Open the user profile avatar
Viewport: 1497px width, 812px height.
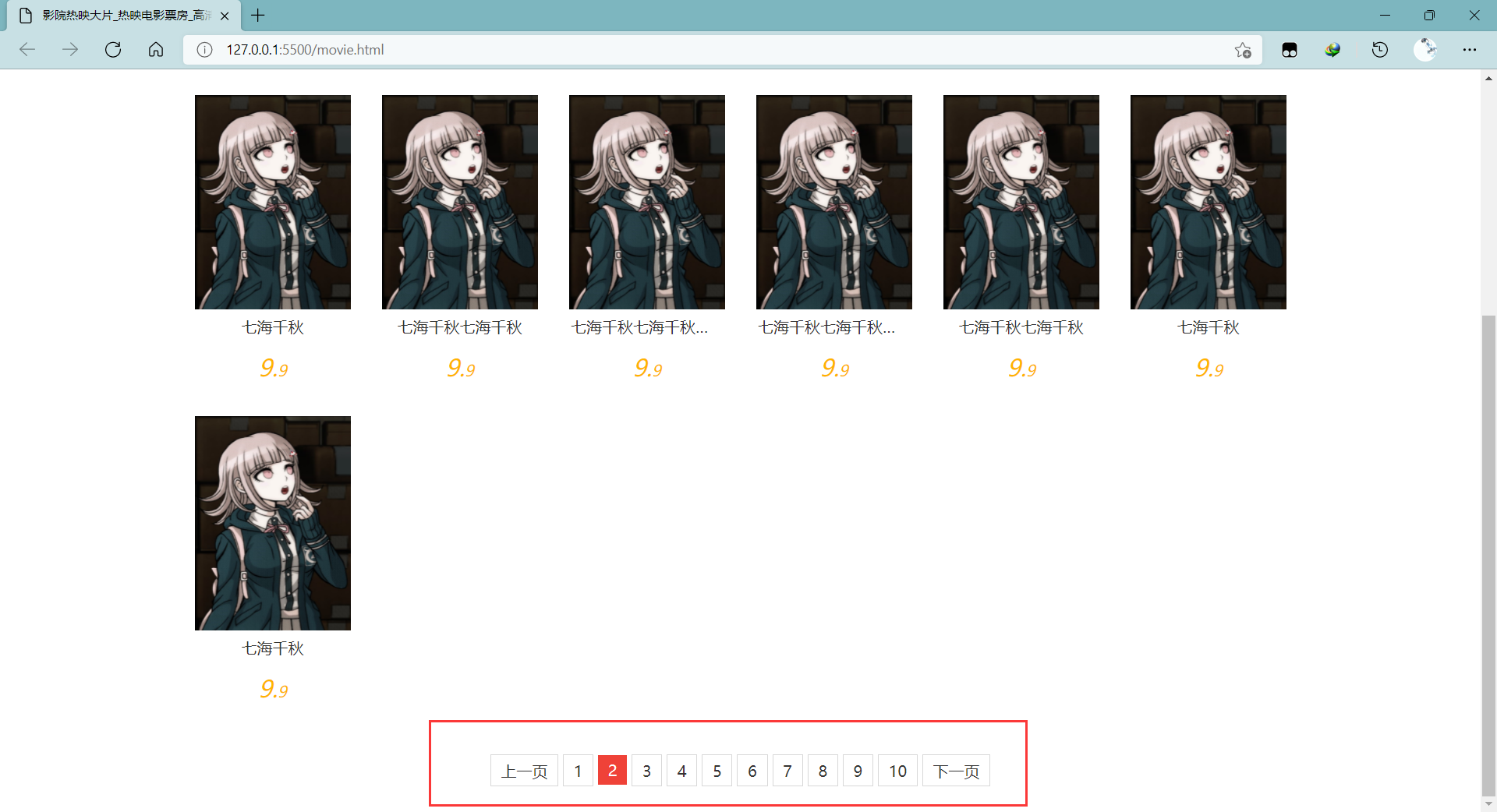click(1425, 50)
